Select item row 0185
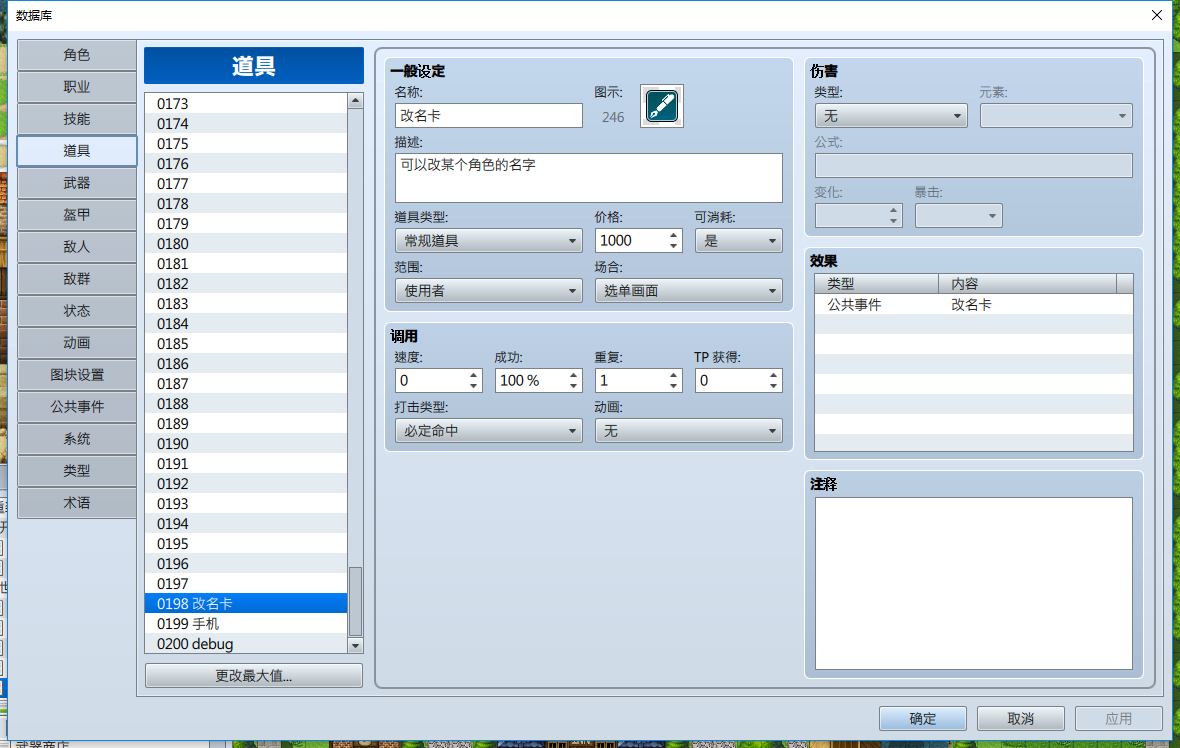The image size is (1180, 748). pos(246,344)
